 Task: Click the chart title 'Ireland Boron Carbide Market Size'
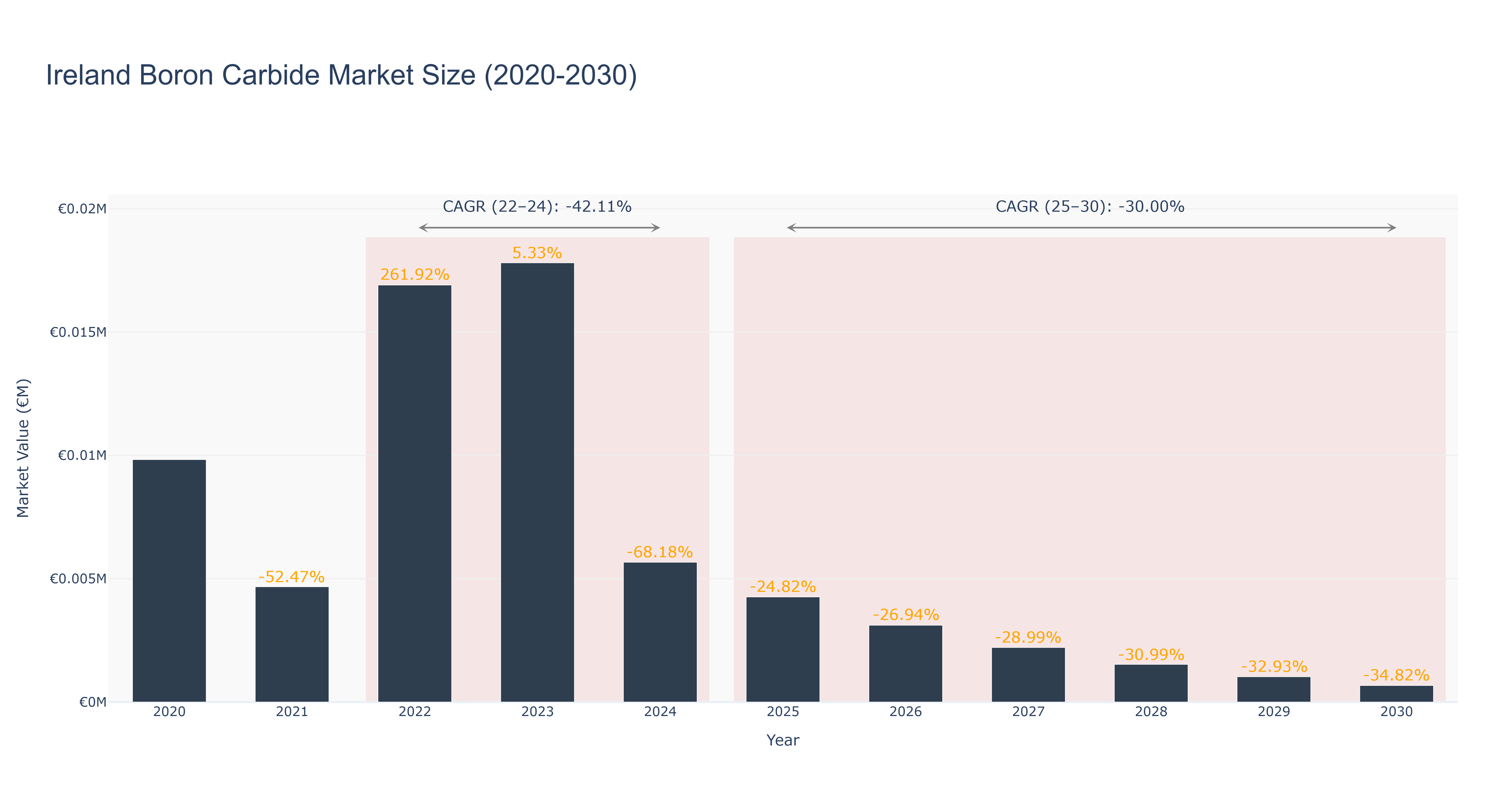click(x=341, y=75)
